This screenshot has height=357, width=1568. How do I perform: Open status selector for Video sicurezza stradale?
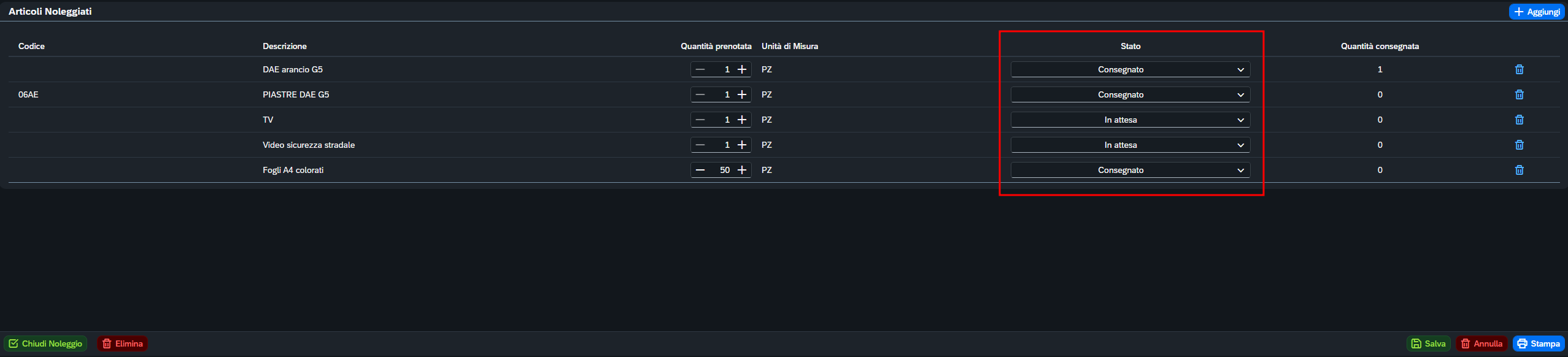point(1130,145)
